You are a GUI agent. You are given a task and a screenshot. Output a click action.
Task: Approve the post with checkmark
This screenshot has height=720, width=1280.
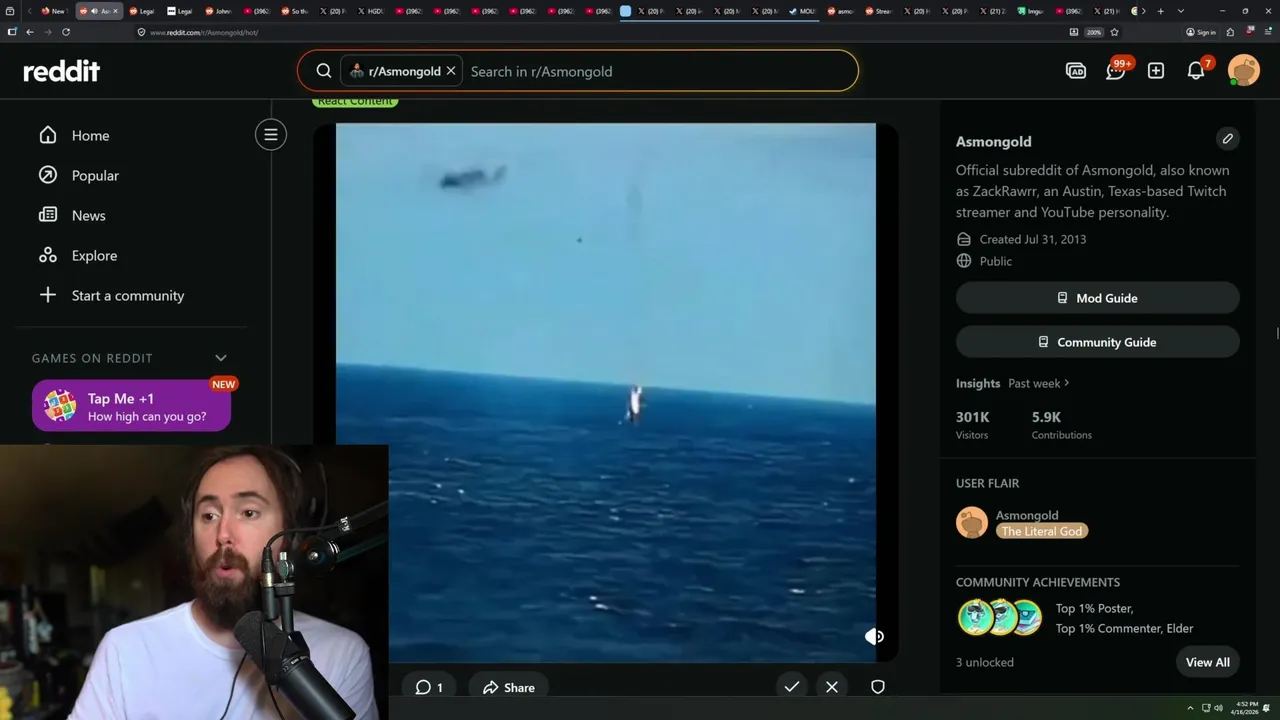point(792,687)
